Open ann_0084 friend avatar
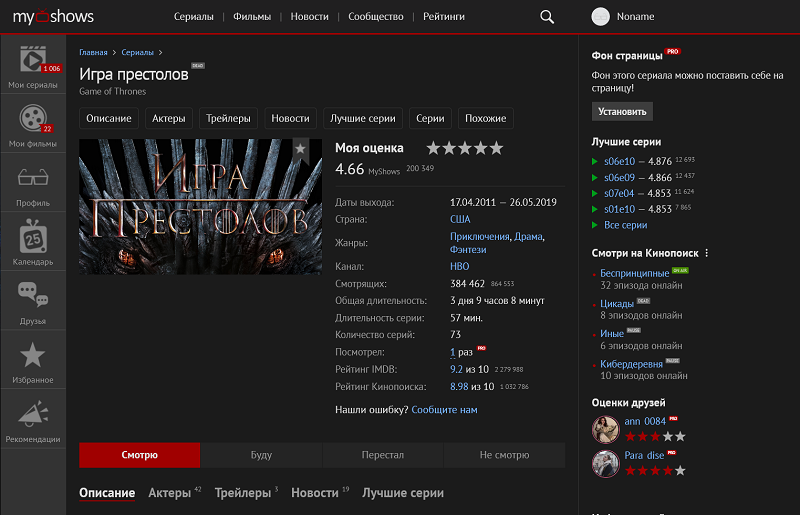Viewport: 800px width, 515px height. [606, 429]
